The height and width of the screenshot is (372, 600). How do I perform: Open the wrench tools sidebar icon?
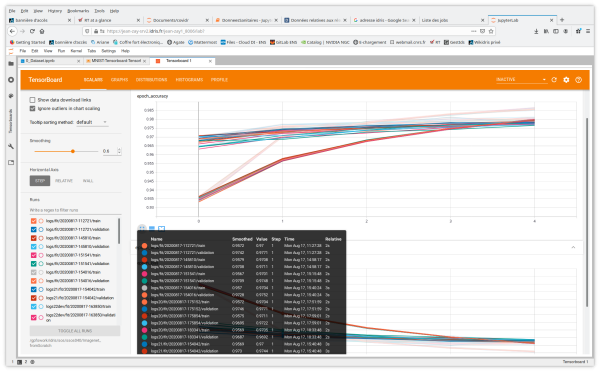pos(11,146)
